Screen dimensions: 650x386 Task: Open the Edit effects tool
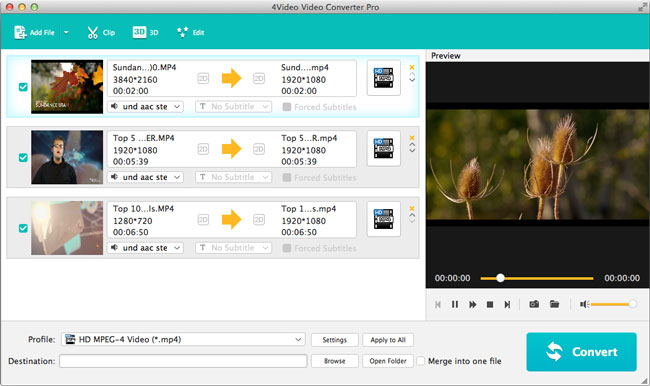click(191, 32)
